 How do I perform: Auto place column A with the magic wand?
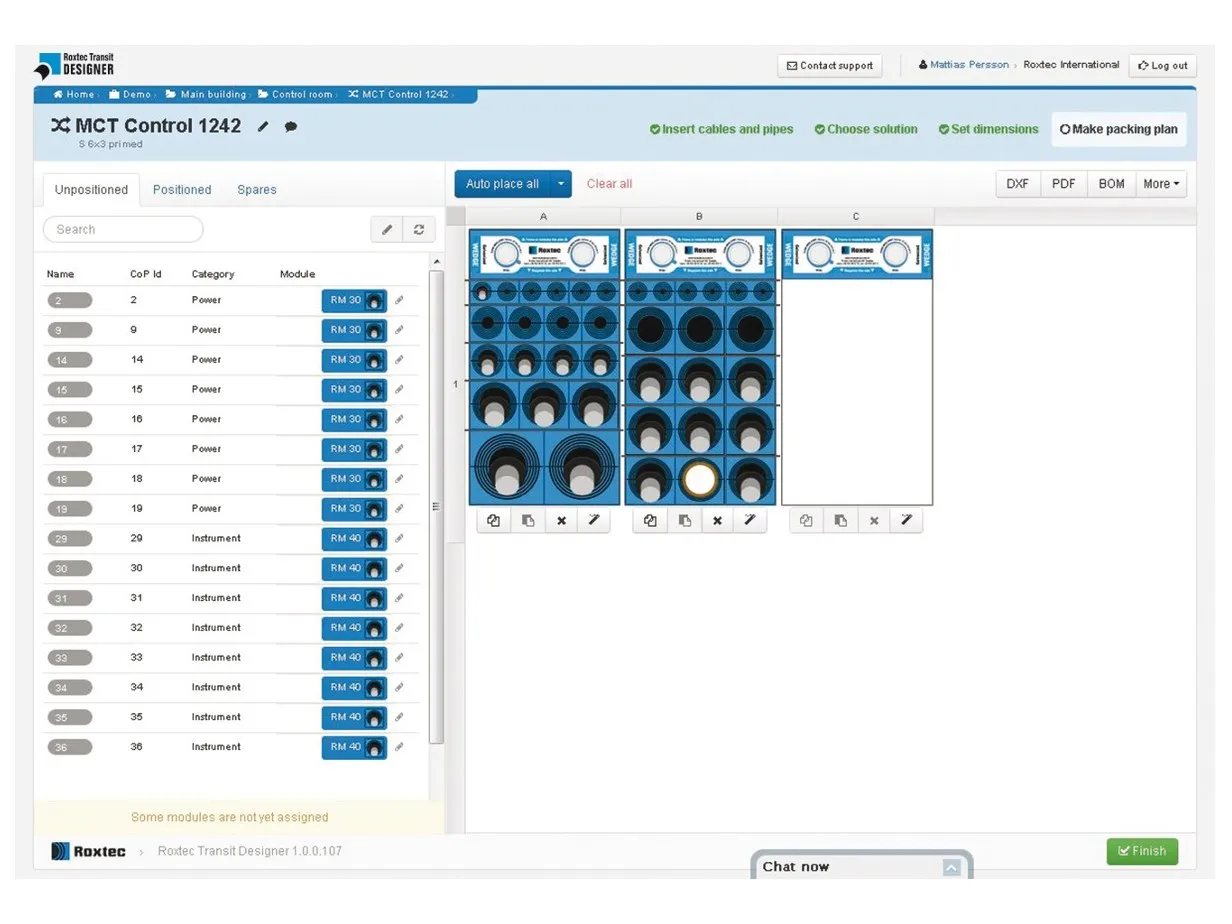594,521
